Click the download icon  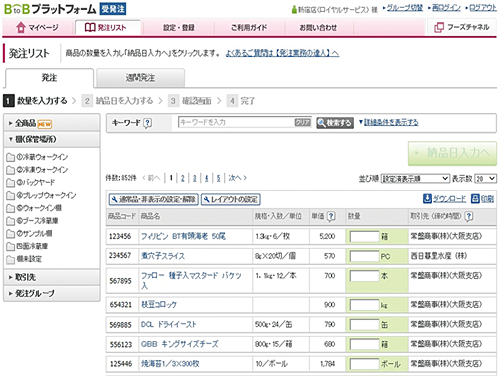point(427,199)
